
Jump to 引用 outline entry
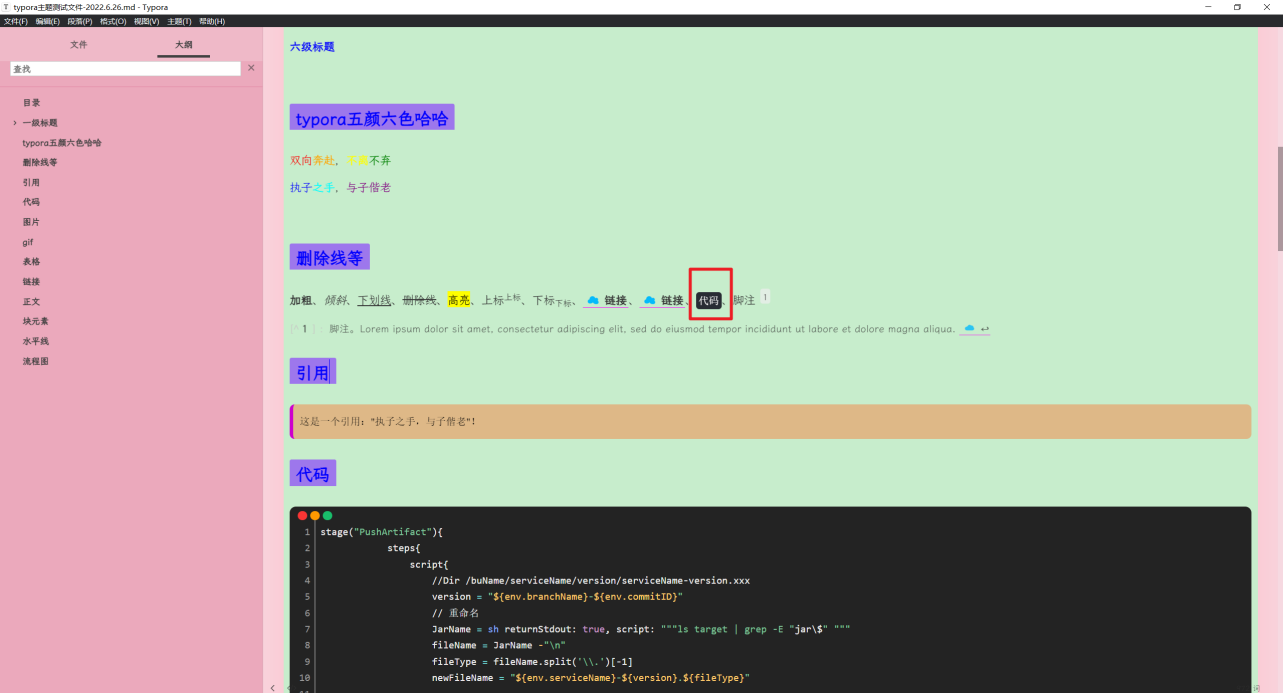[32, 183]
